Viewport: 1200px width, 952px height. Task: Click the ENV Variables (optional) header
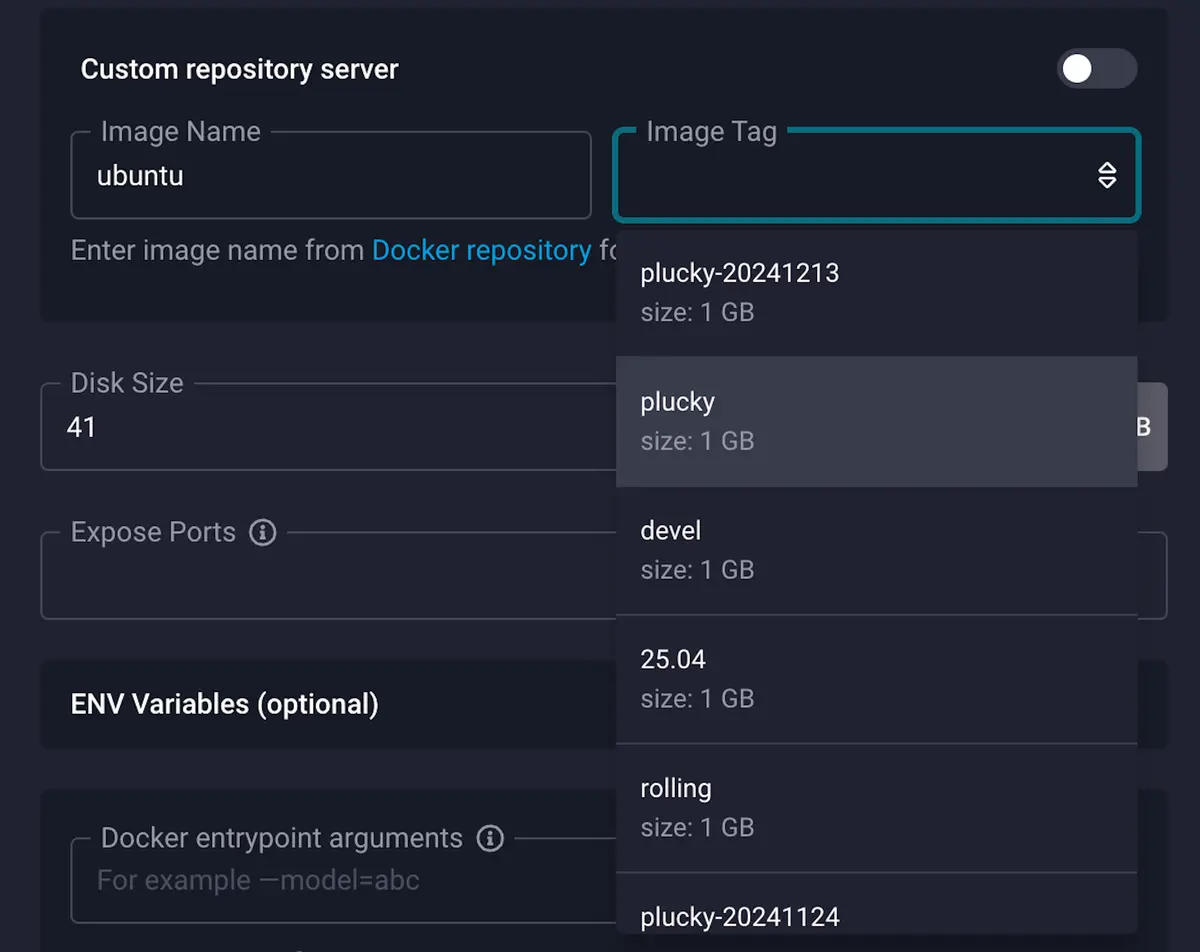(223, 704)
